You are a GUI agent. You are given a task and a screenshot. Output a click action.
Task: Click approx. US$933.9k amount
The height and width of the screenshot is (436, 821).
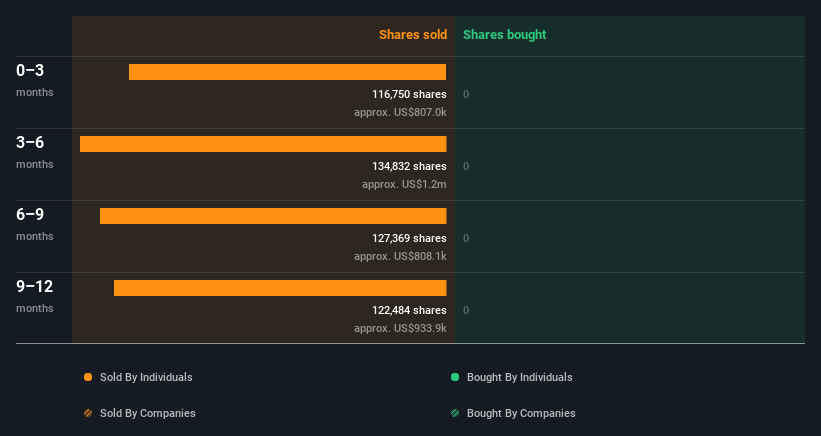pos(400,328)
